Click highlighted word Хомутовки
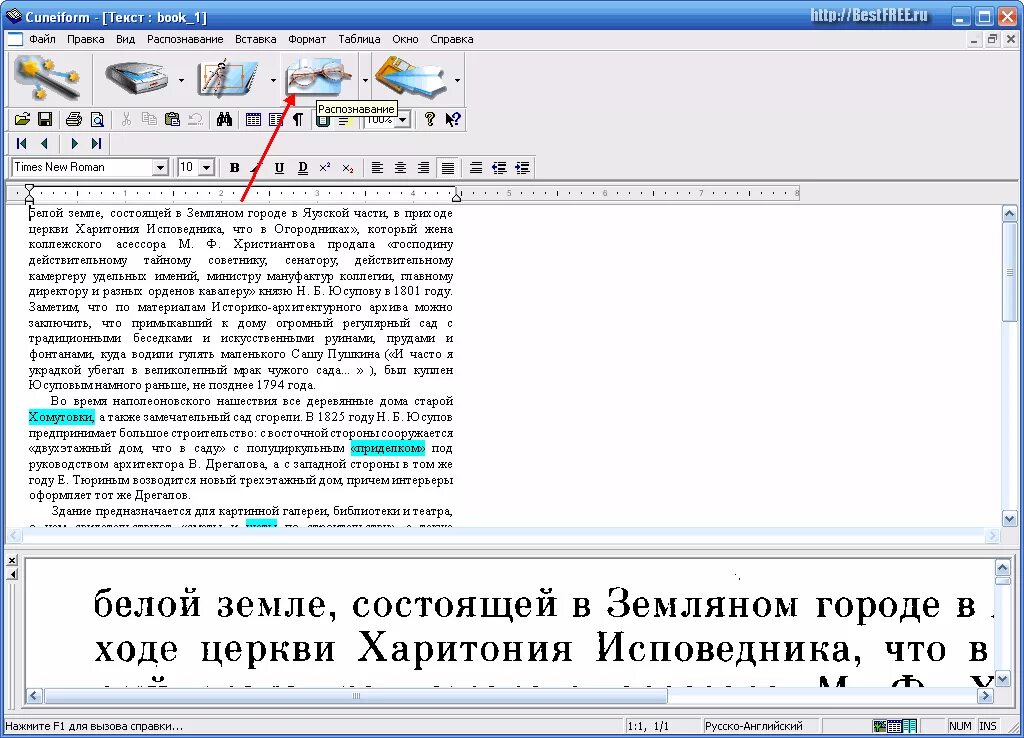The height and width of the screenshot is (738, 1024). [x=61, y=417]
